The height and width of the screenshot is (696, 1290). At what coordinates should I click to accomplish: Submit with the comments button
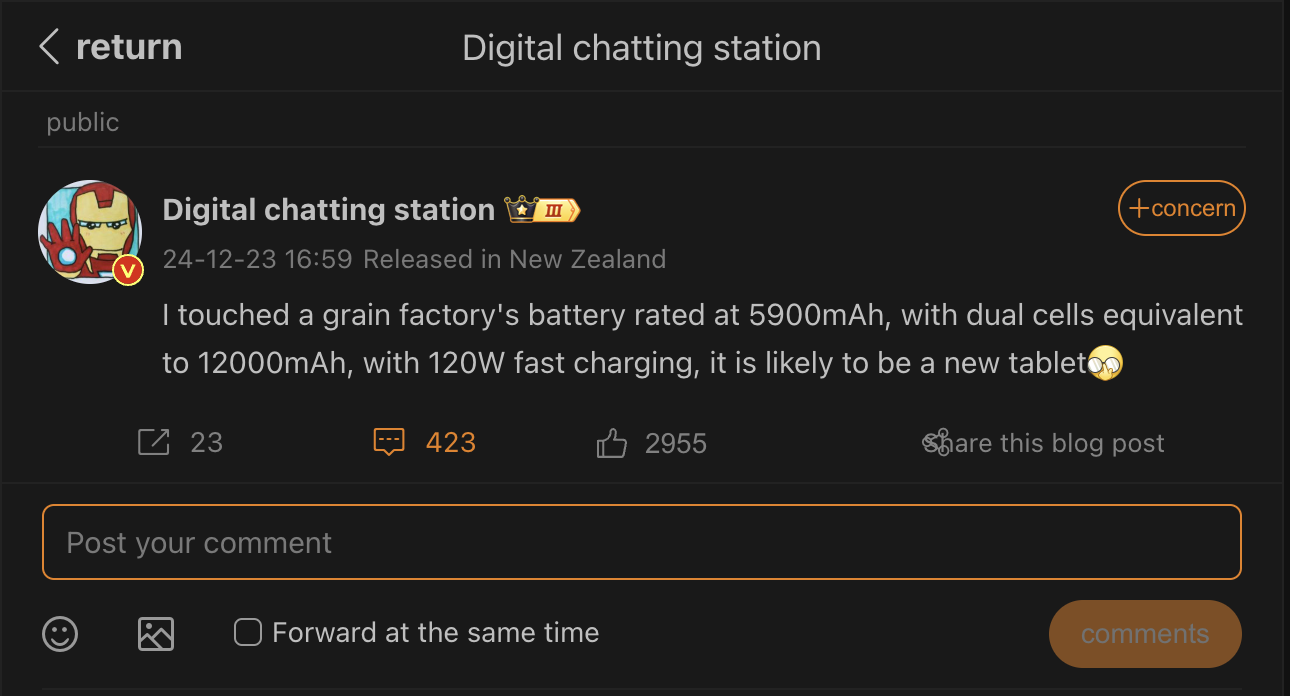coord(1144,634)
